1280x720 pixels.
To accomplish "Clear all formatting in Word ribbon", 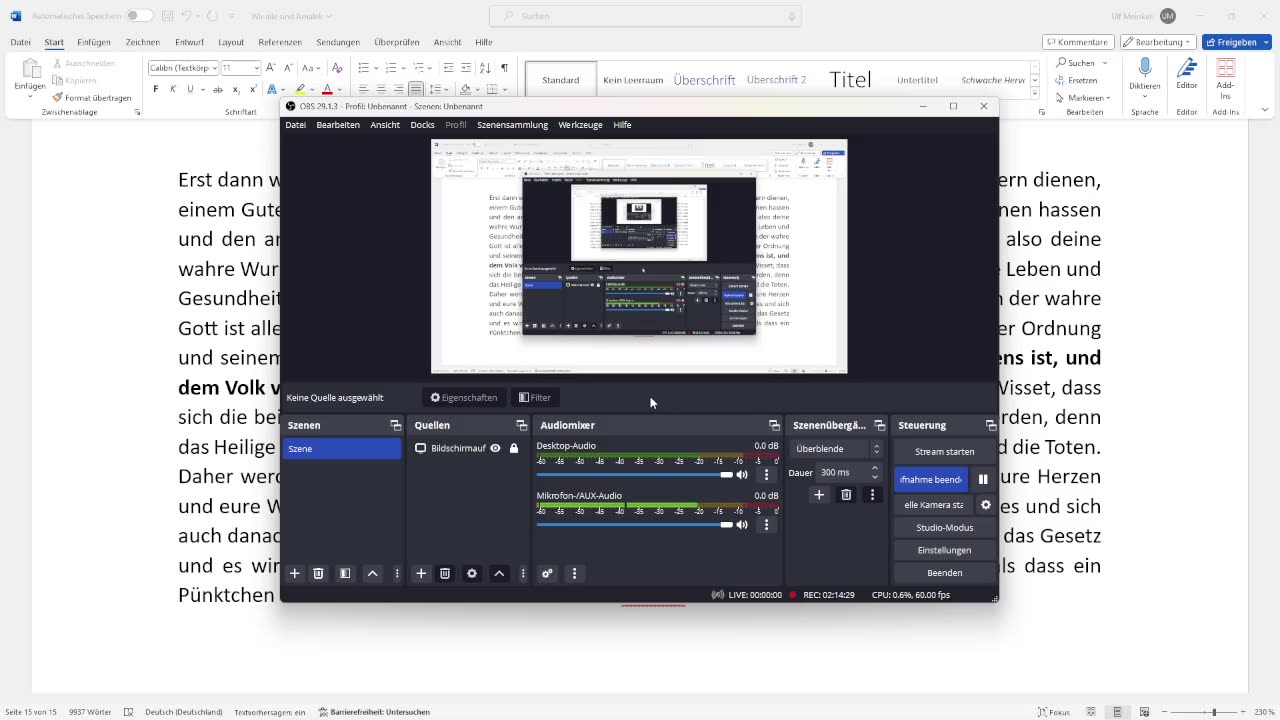I will 337,68.
